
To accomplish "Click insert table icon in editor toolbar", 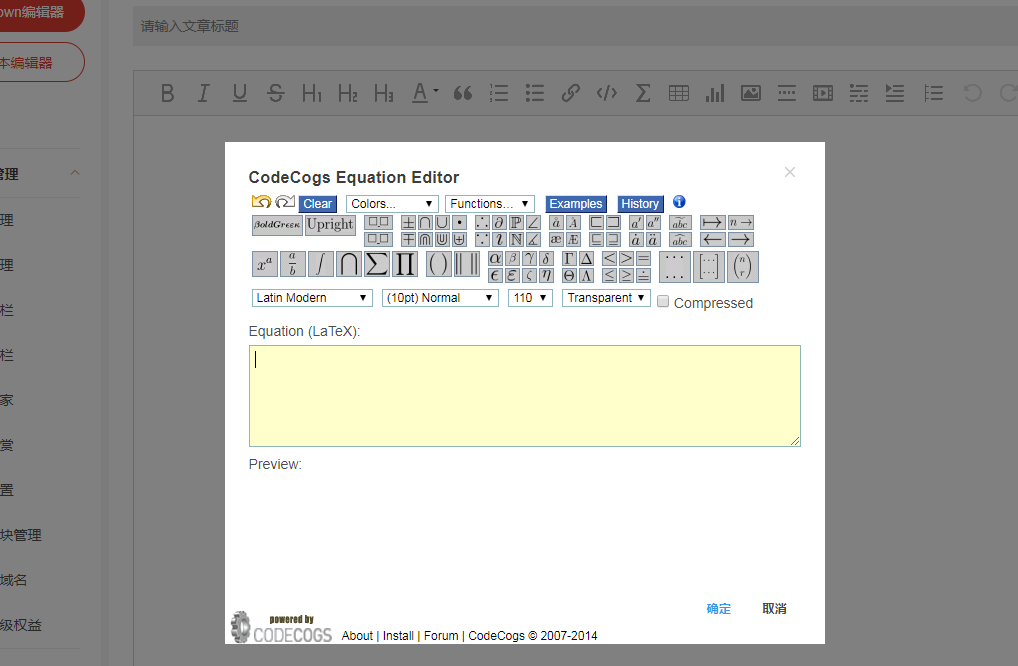I will 678,93.
